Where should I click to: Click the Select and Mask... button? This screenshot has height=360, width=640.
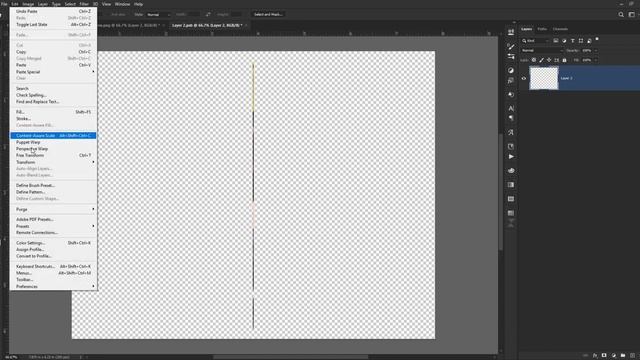[x=268, y=14]
